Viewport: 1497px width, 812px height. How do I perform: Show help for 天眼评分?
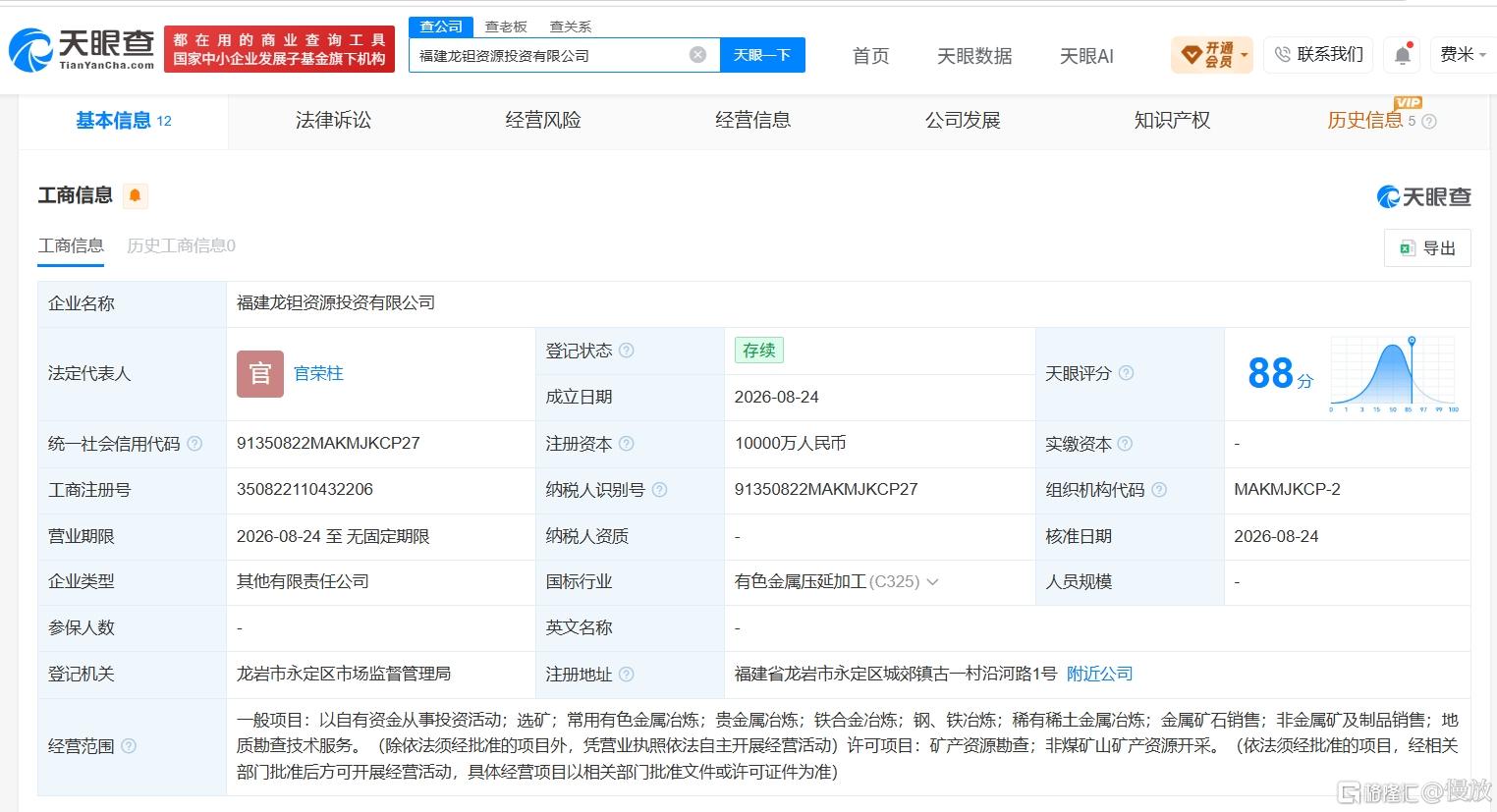click(1126, 373)
